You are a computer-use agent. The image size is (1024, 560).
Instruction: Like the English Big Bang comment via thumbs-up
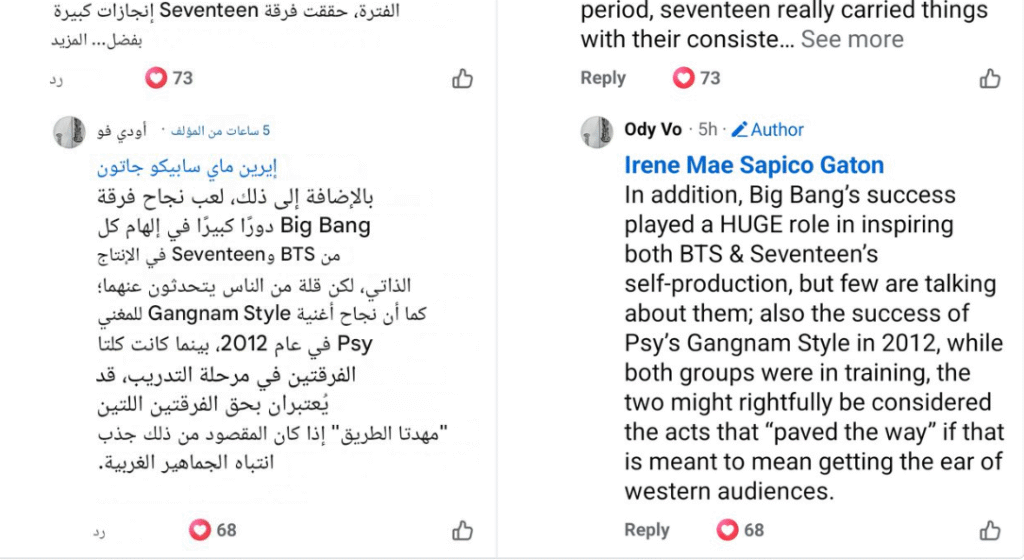tap(989, 530)
